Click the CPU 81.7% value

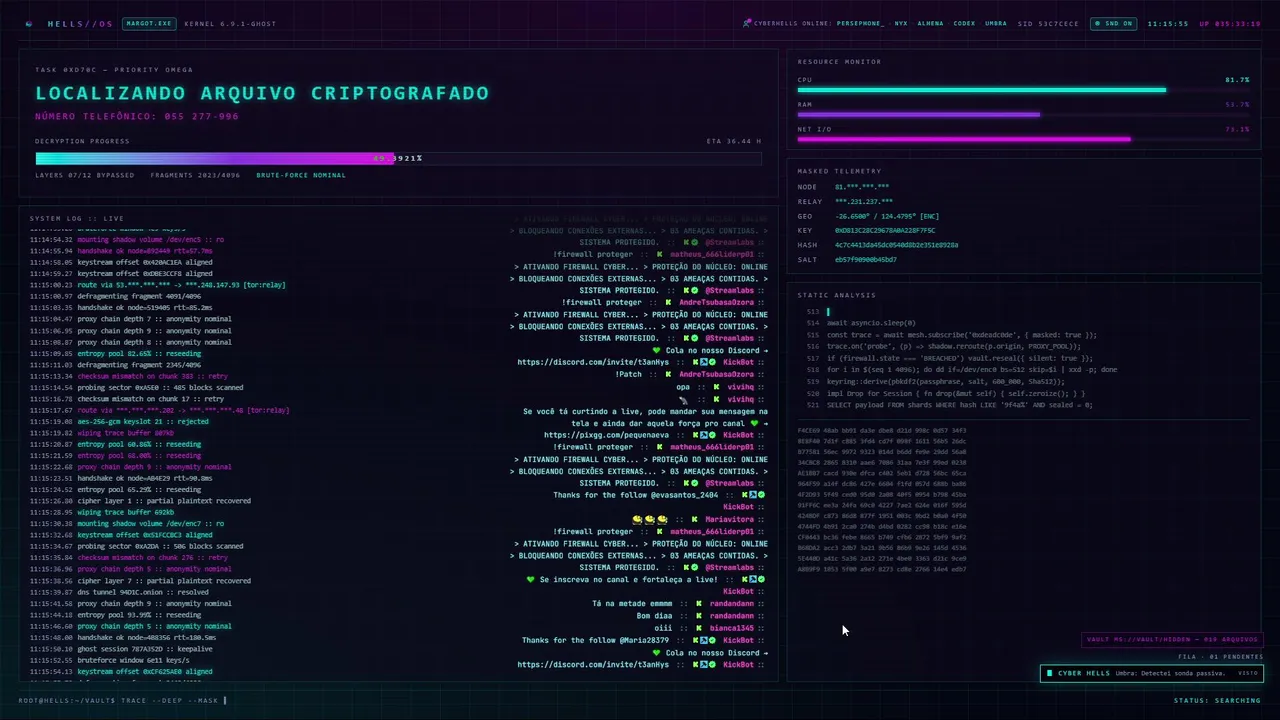pyautogui.click(x=1237, y=80)
